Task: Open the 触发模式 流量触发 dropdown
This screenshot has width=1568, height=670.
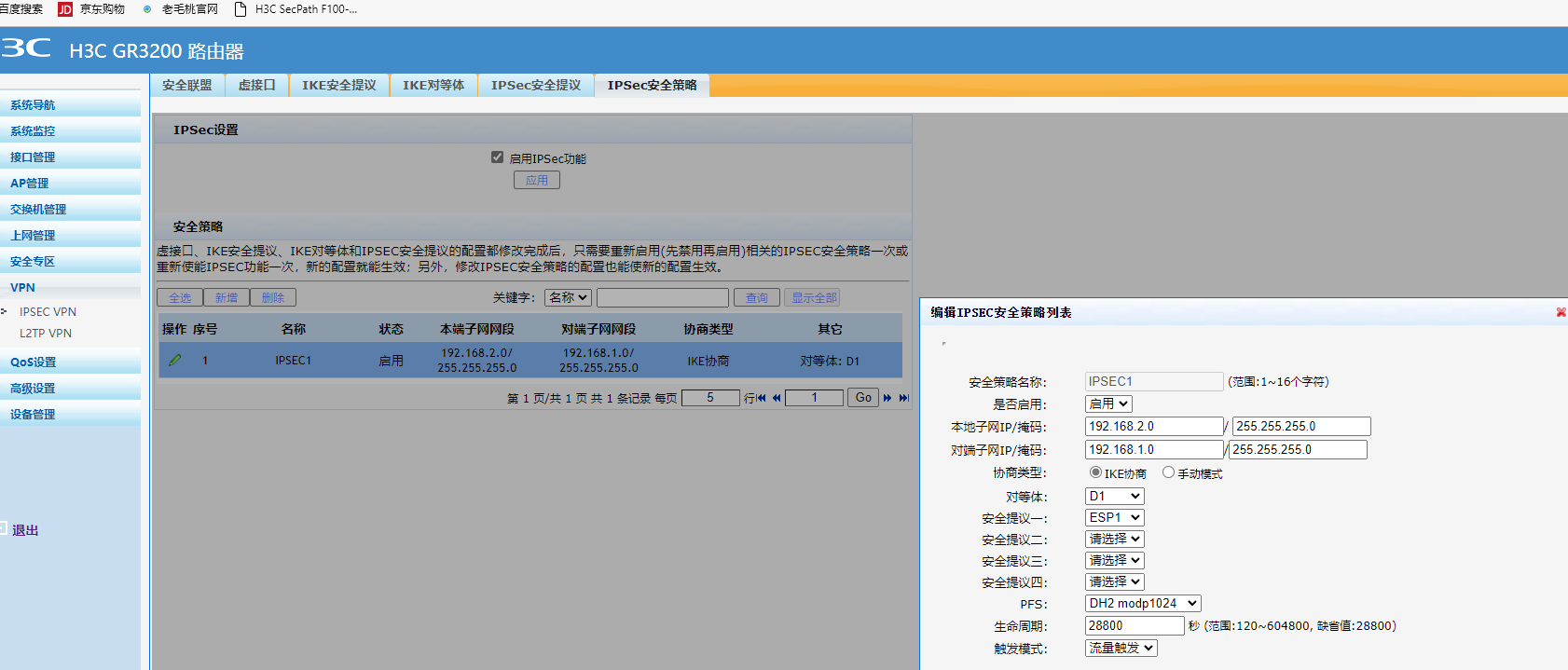Action: point(1121,648)
